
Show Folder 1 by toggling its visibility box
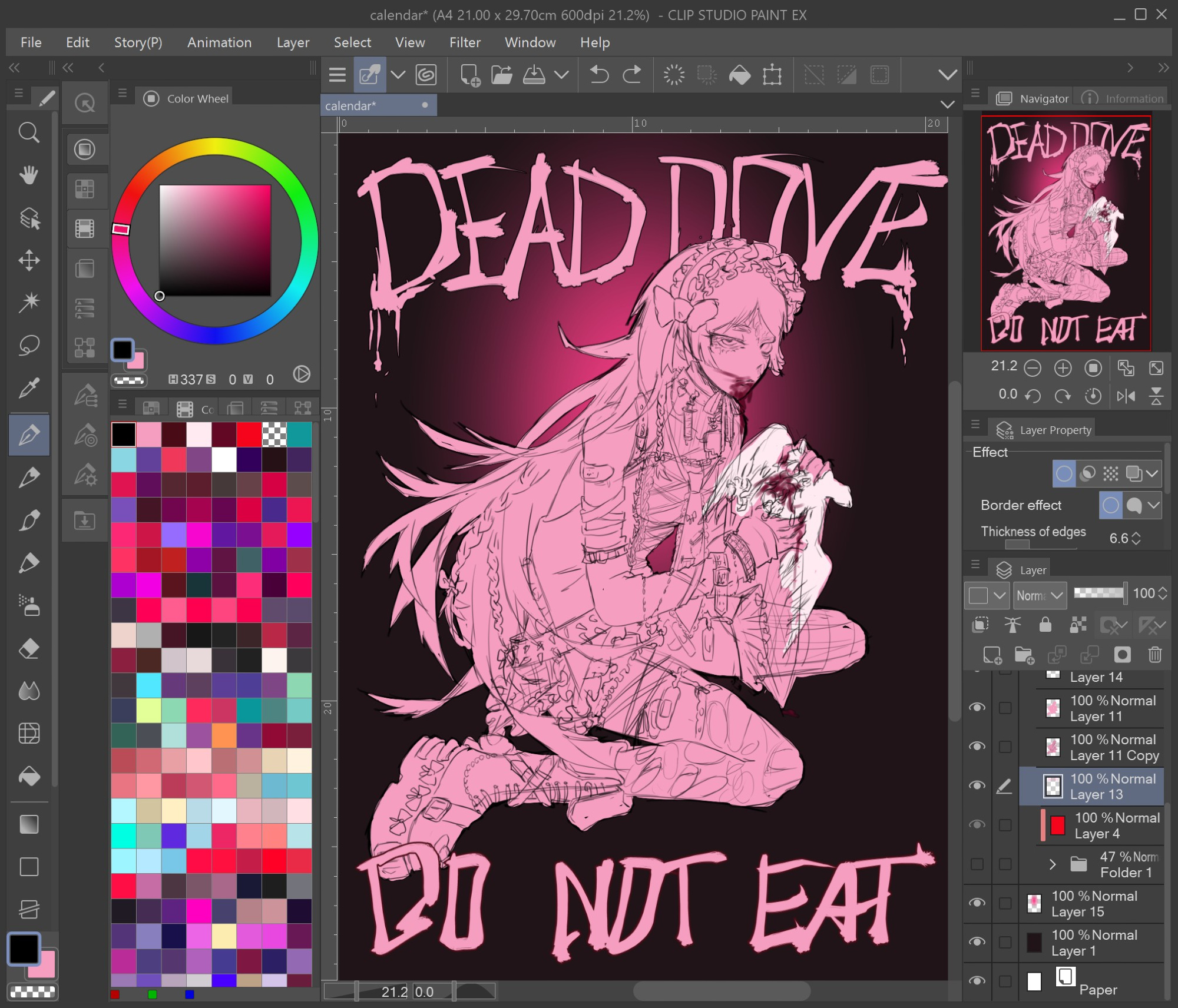coord(977,864)
